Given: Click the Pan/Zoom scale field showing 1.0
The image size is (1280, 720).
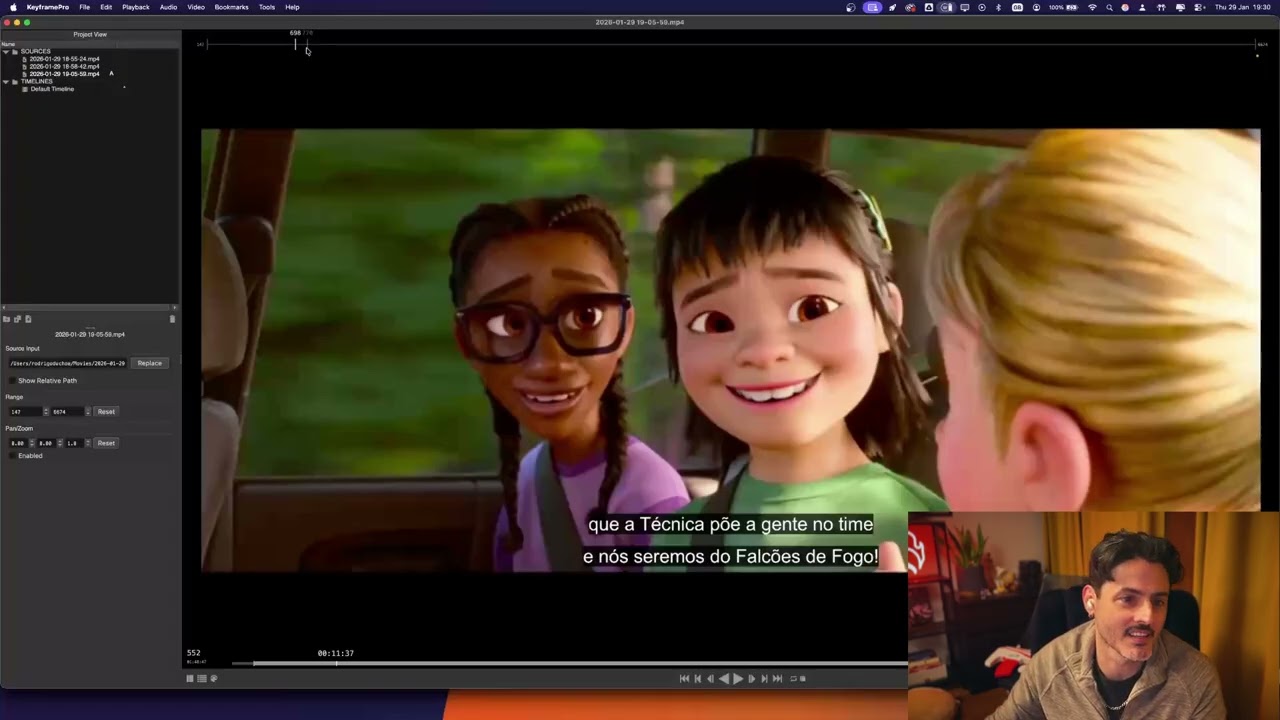Looking at the screenshot, I should coord(74,443).
